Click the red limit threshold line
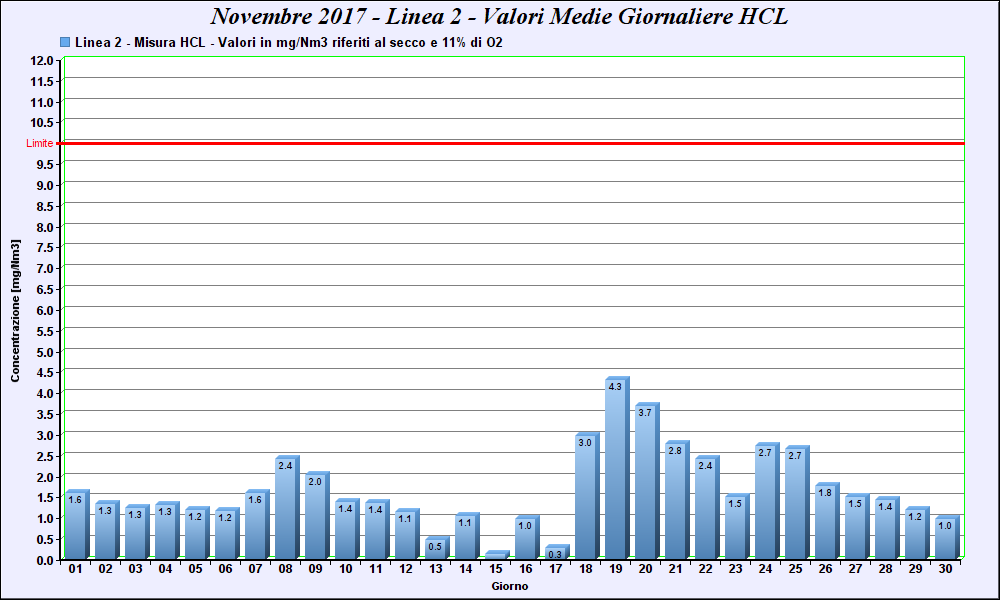Screen dimensions: 1000x600 510,143
